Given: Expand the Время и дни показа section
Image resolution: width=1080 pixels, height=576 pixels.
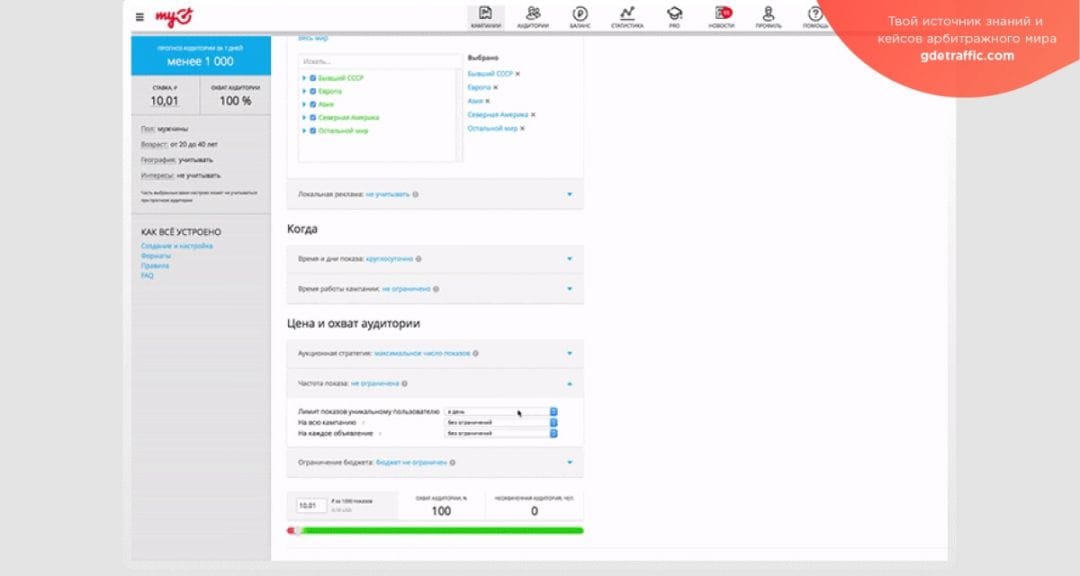Looking at the screenshot, I should point(569,259).
